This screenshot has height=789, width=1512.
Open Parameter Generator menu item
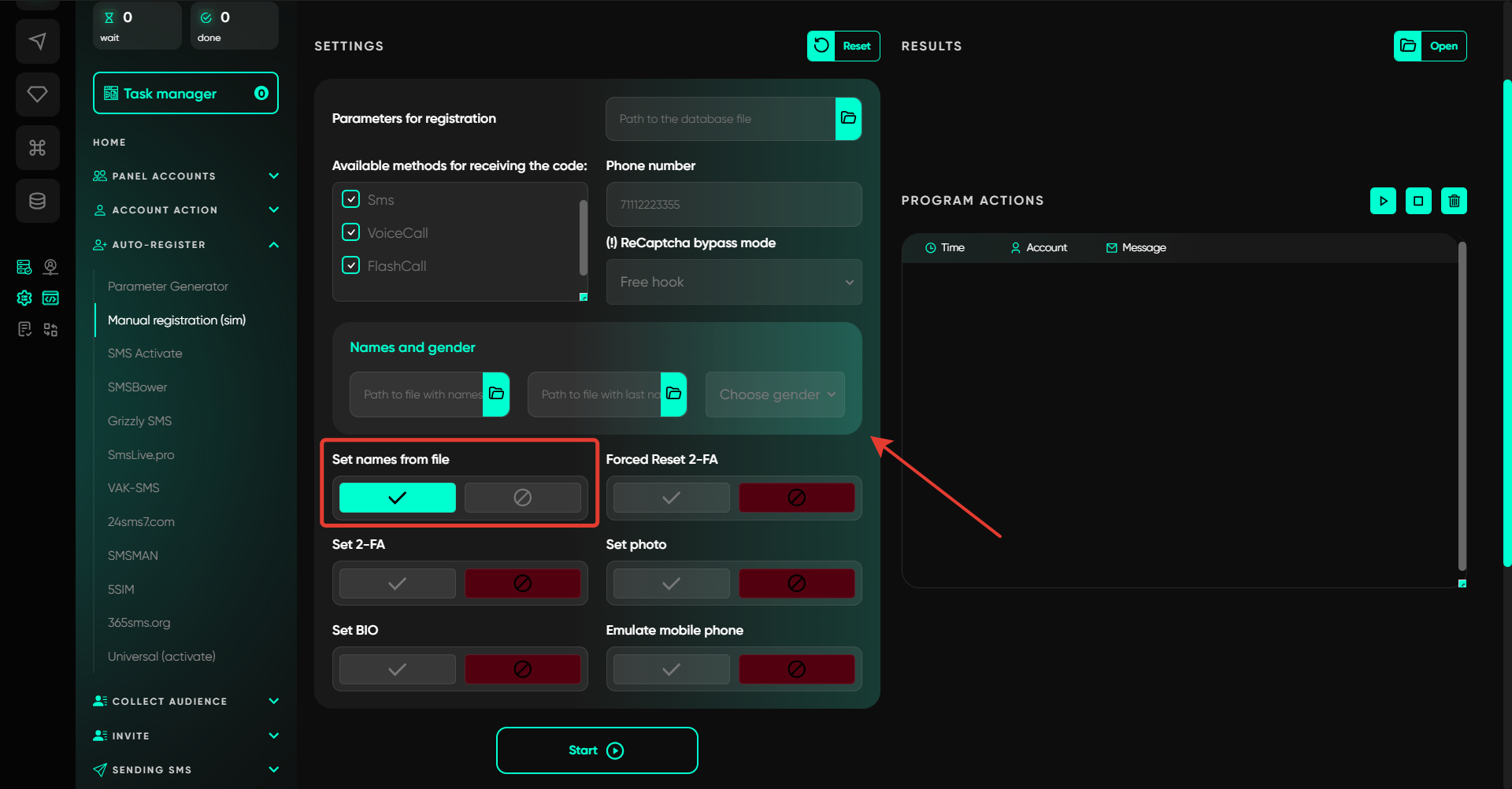168,287
